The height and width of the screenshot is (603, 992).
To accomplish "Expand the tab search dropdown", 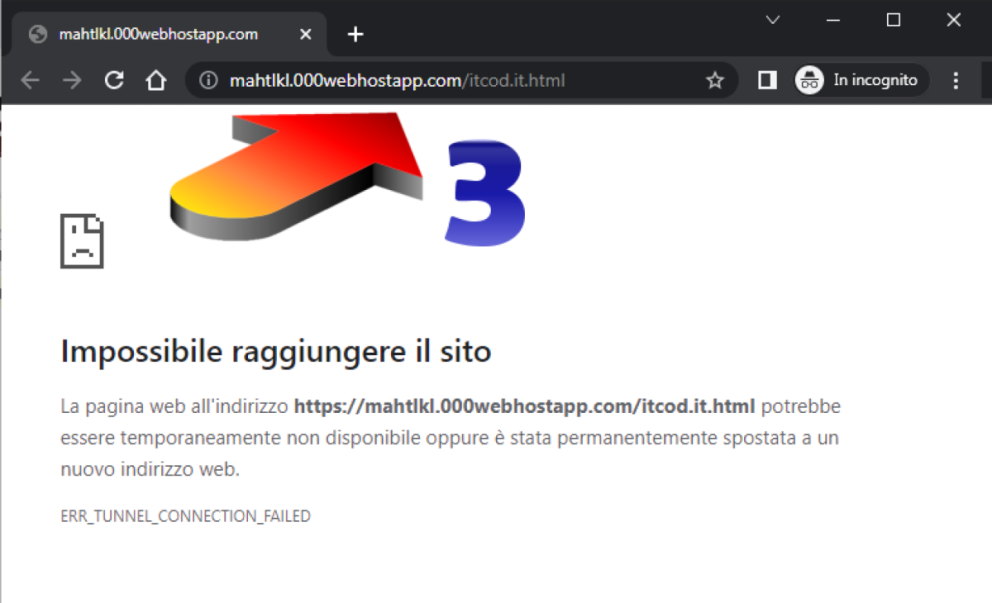I will pyautogui.click(x=772, y=20).
